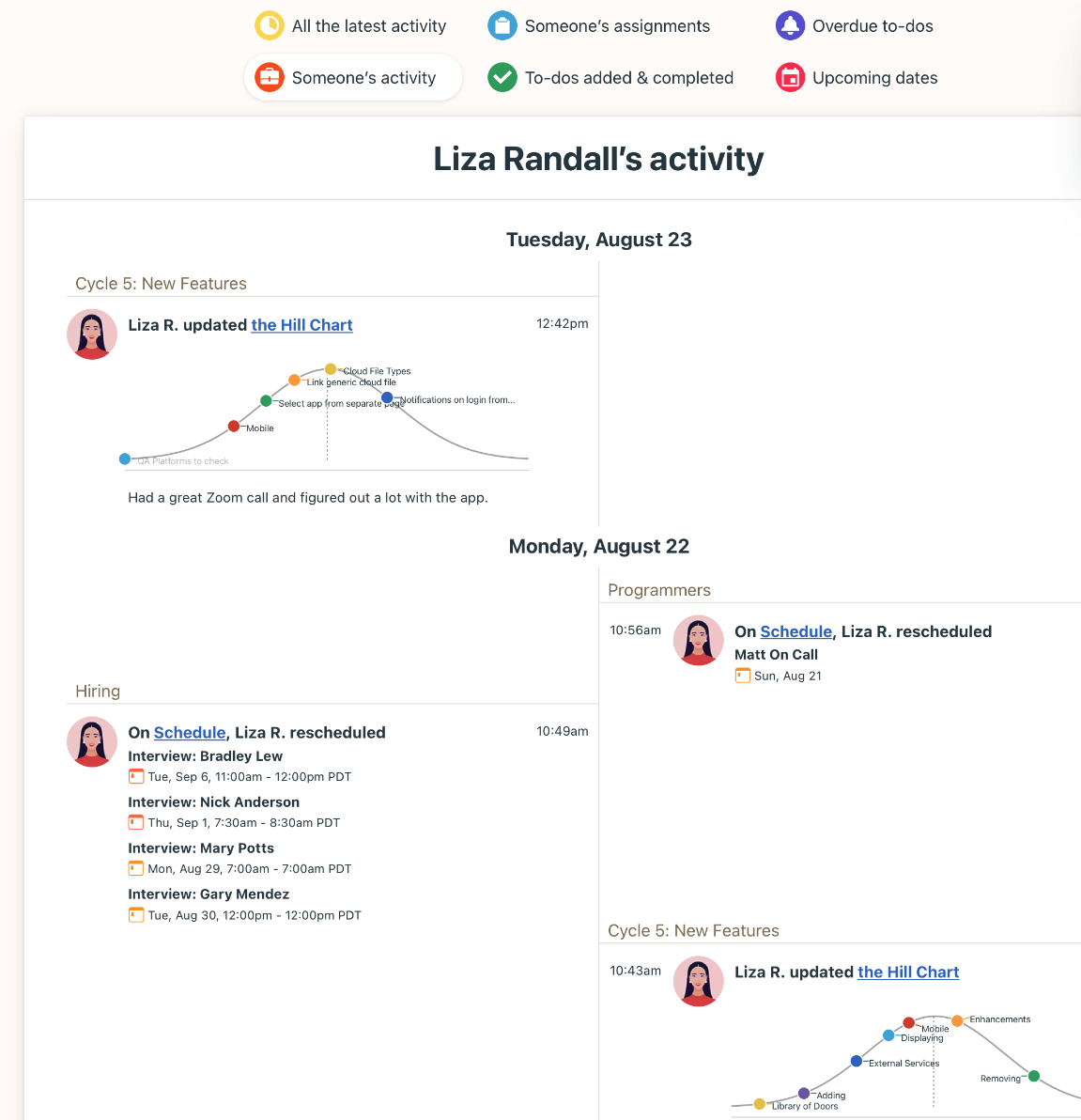The width and height of the screenshot is (1081, 1120).
Task: Click Liza's avatar in Hiring entry
Action: pyautogui.click(x=92, y=742)
